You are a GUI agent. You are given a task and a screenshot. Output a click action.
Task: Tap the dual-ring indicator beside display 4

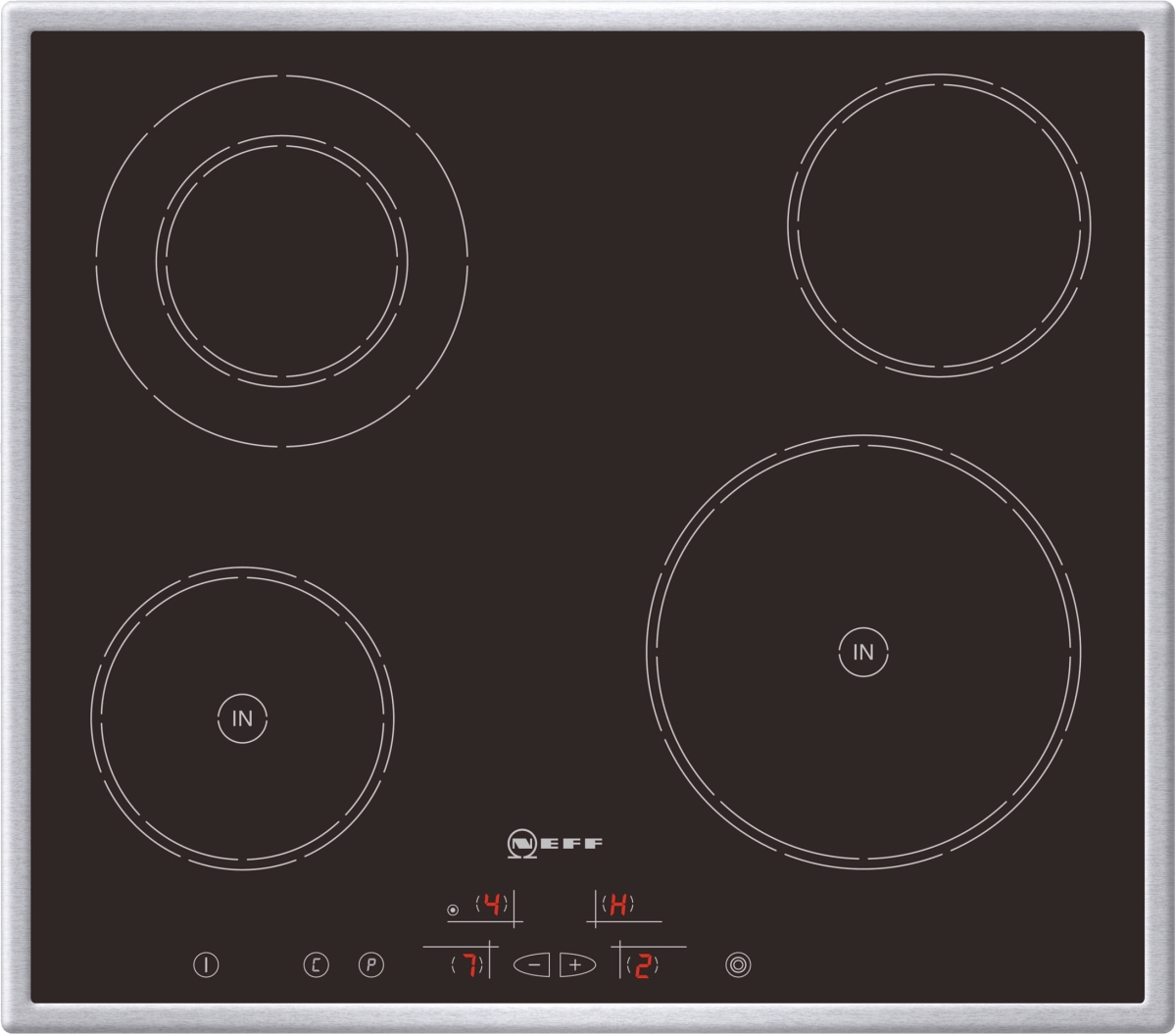[x=453, y=911]
